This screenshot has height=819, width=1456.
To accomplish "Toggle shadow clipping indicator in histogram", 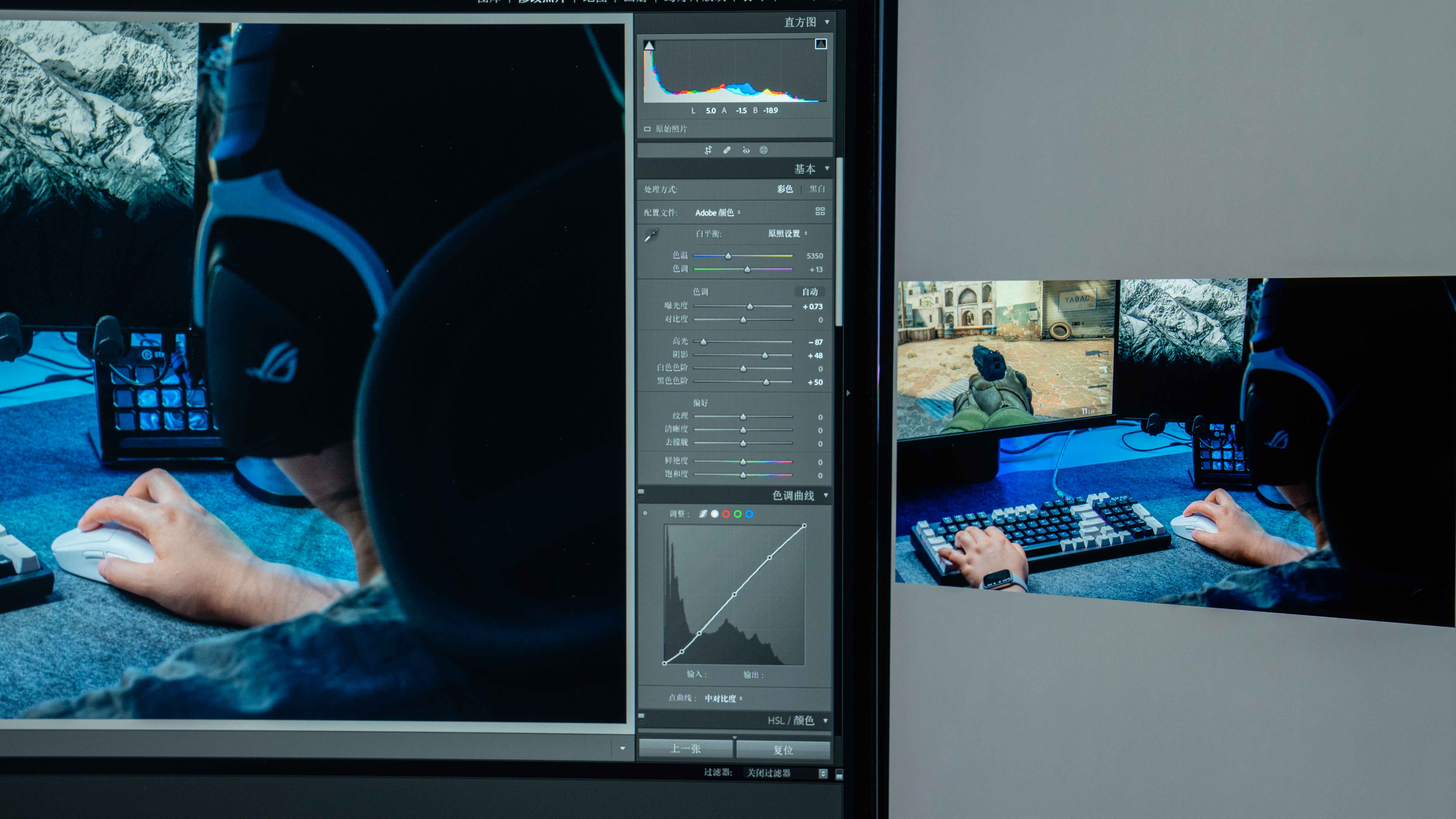I will click(x=649, y=45).
